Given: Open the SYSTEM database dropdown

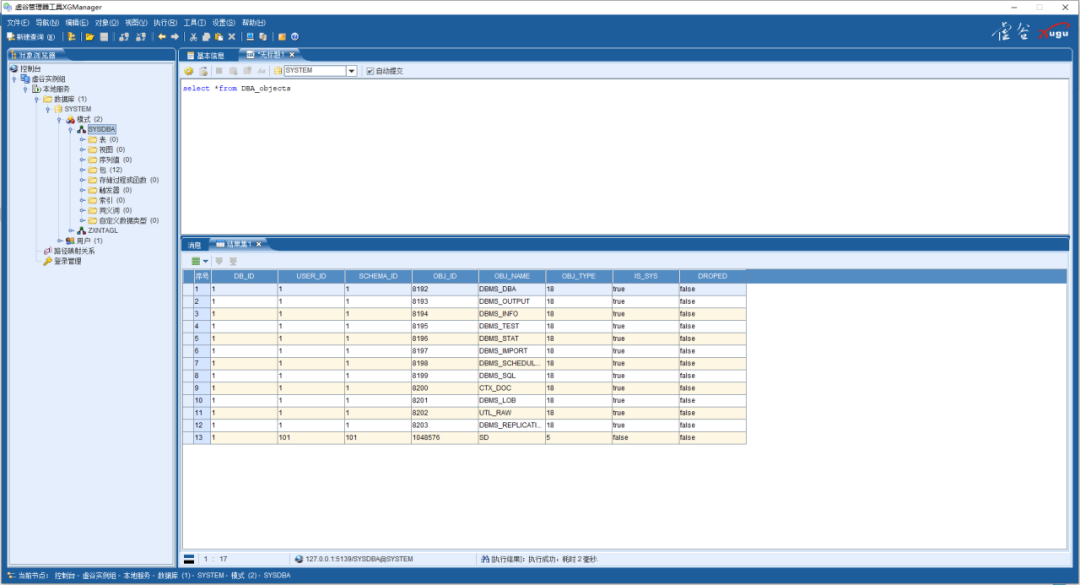Looking at the screenshot, I should point(351,71).
